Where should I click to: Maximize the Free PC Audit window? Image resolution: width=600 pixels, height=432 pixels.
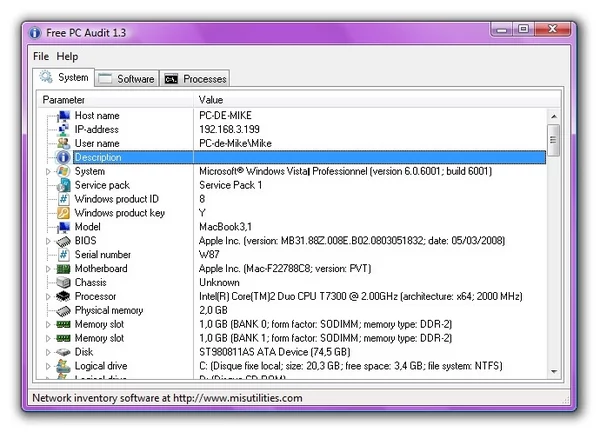(x=524, y=29)
